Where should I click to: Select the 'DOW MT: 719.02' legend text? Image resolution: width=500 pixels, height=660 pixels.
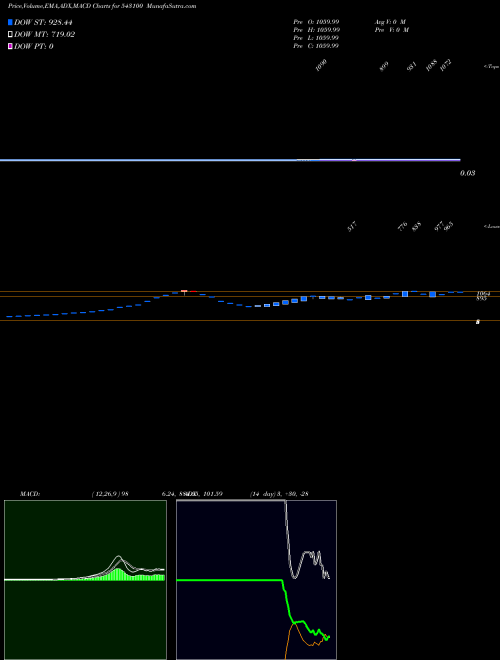pos(45,34)
